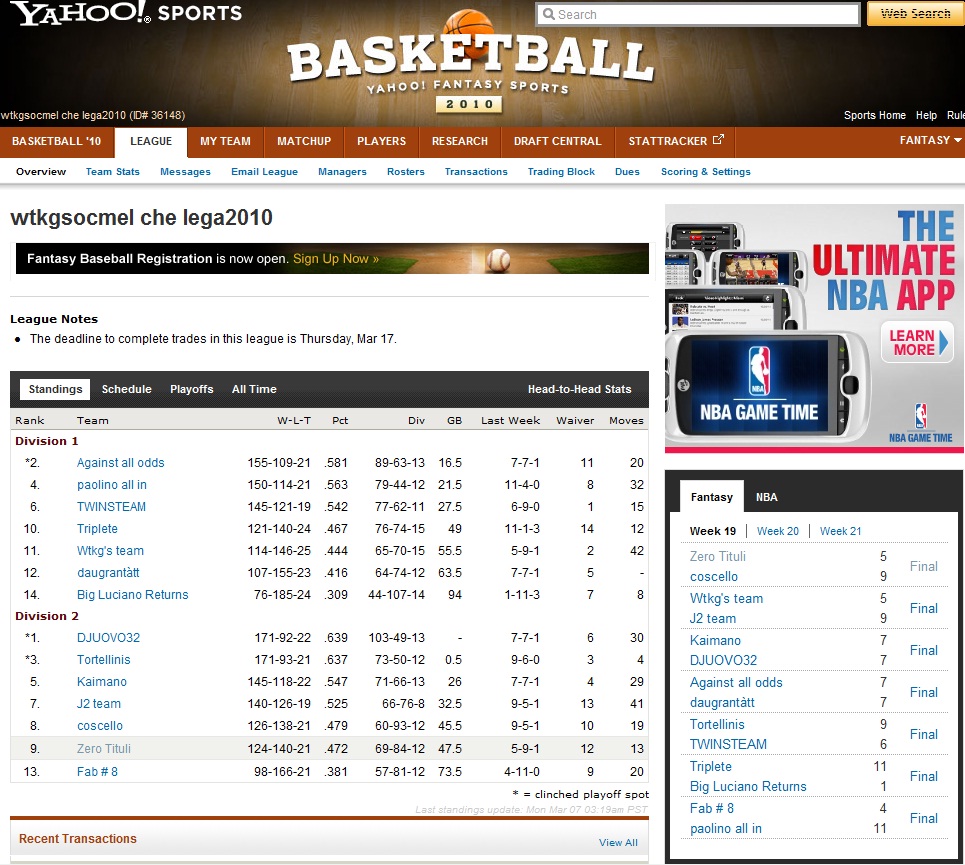Click the Sign Up Now link
Screen dimensions: 965x865
(x=335, y=259)
